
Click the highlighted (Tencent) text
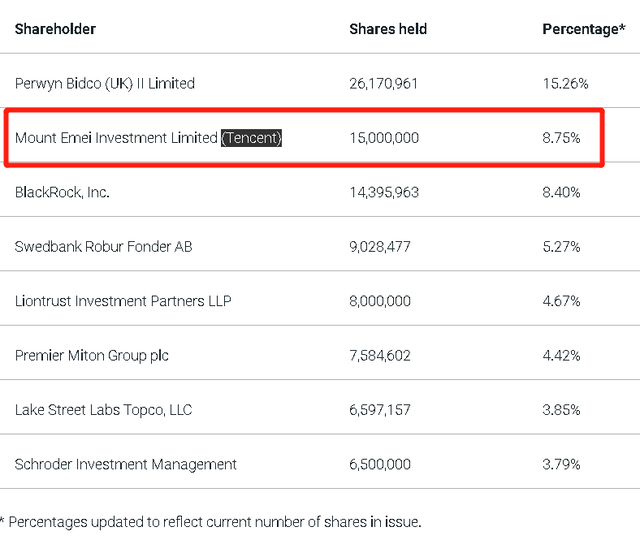click(251, 138)
